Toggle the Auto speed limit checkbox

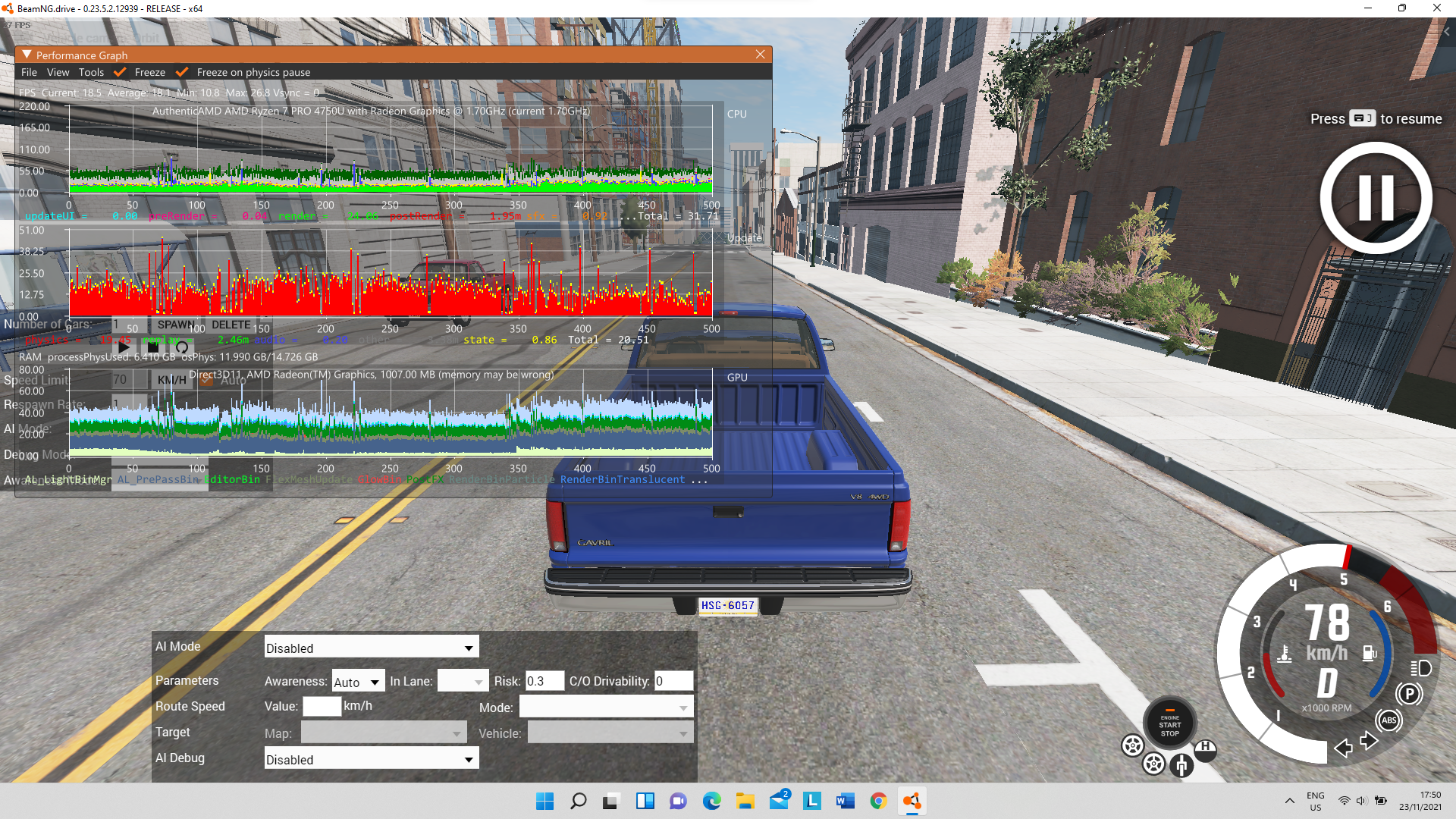(x=206, y=380)
